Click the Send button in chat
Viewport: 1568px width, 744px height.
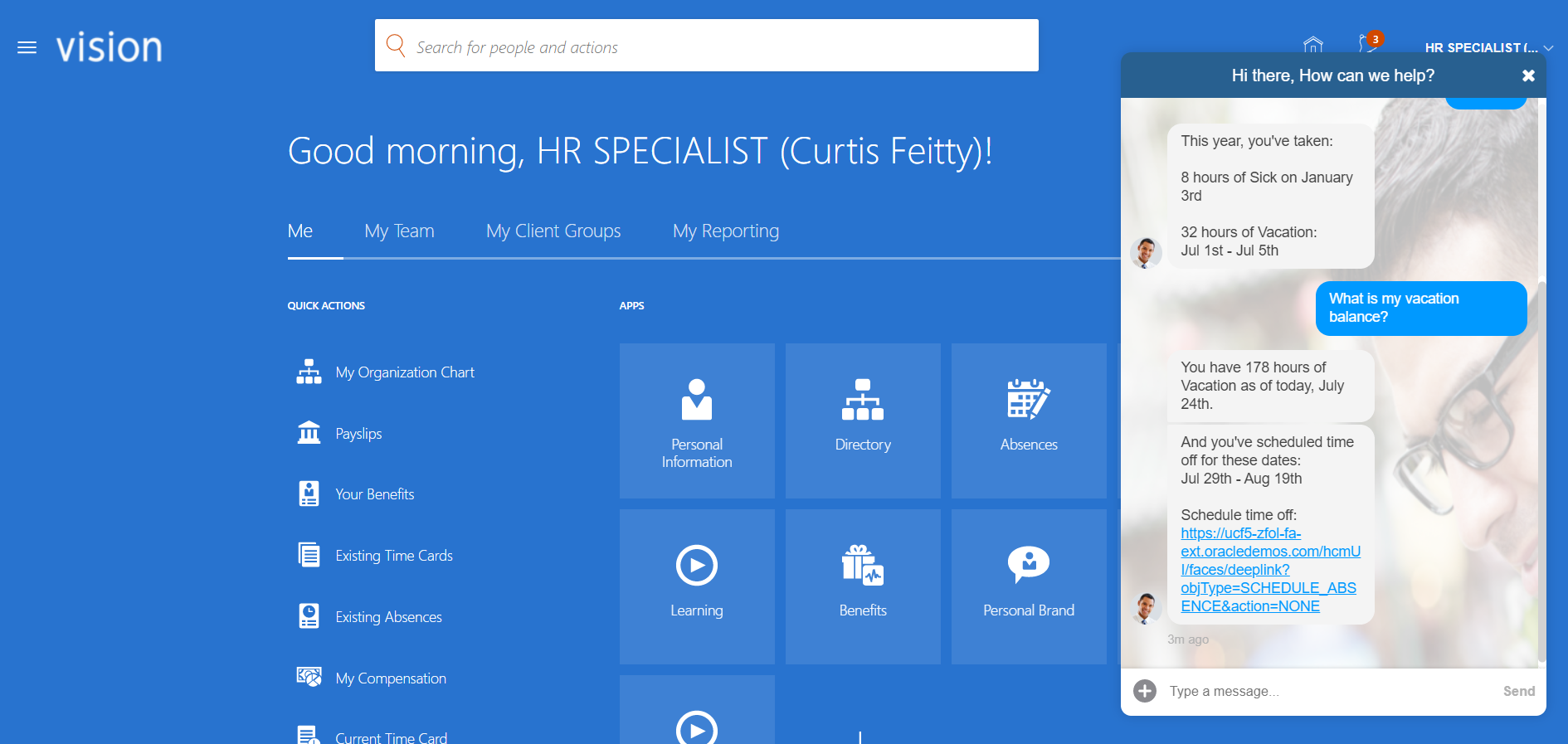1519,691
